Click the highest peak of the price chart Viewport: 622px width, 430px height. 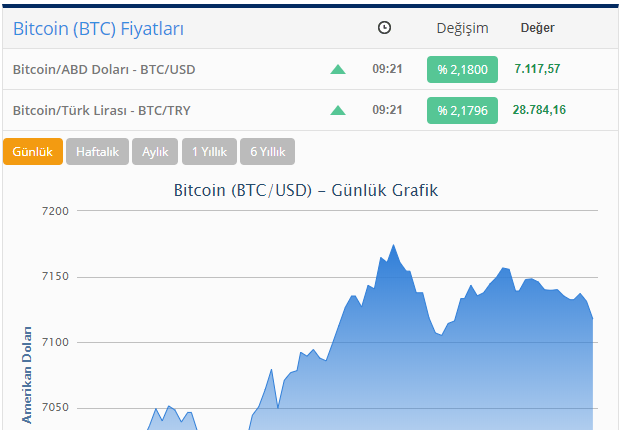tap(394, 245)
